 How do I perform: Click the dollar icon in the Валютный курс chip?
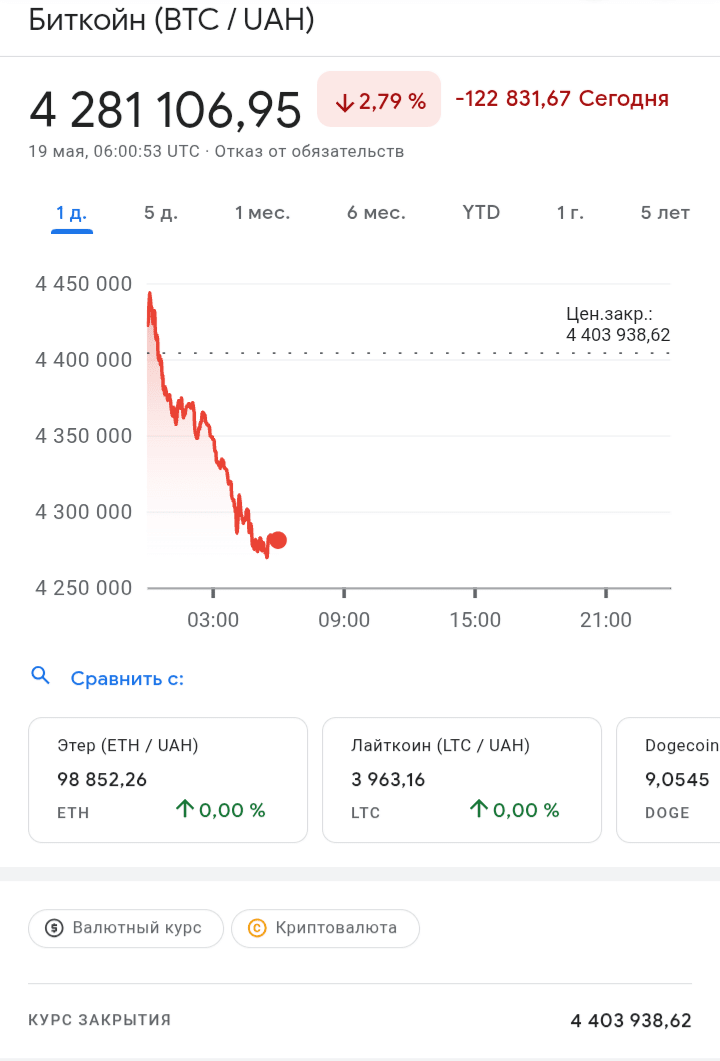pyautogui.click(x=55, y=928)
